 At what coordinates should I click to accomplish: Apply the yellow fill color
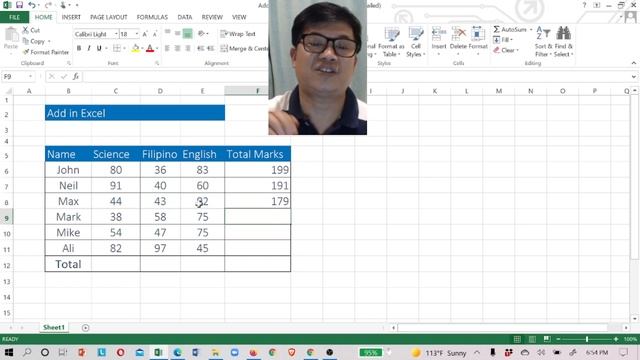[x=136, y=49]
